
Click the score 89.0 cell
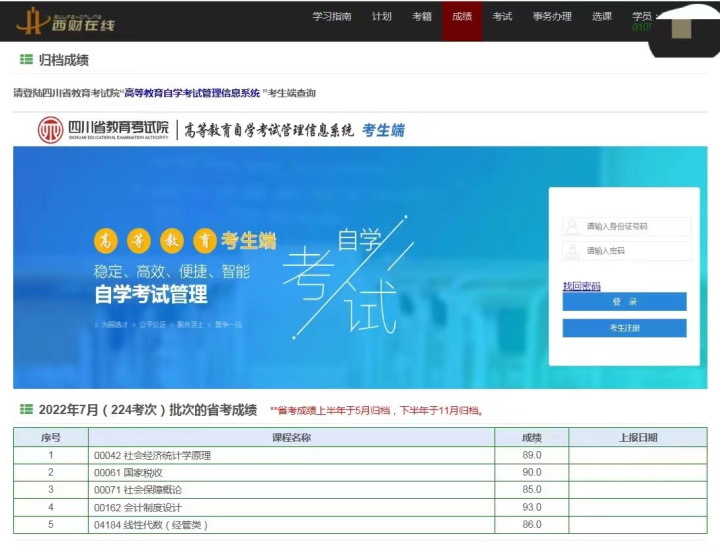click(x=532, y=455)
